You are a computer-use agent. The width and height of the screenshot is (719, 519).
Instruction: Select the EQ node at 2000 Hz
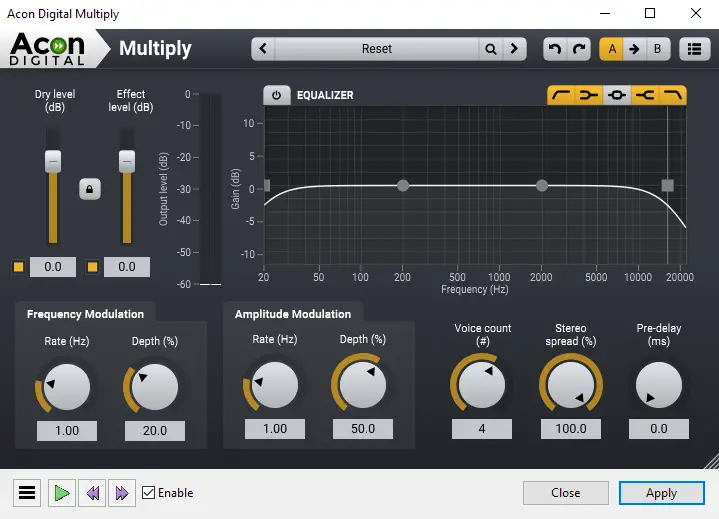pos(542,185)
